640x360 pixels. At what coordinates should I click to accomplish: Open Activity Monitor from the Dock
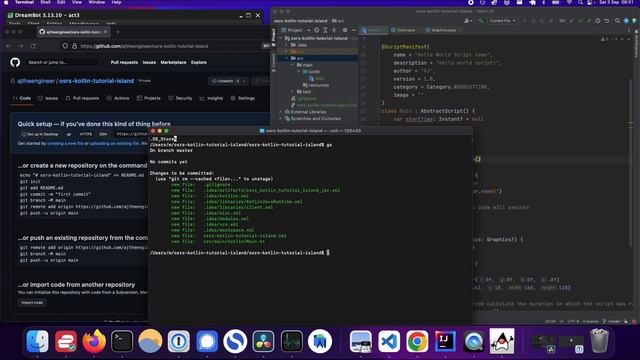pos(292,341)
